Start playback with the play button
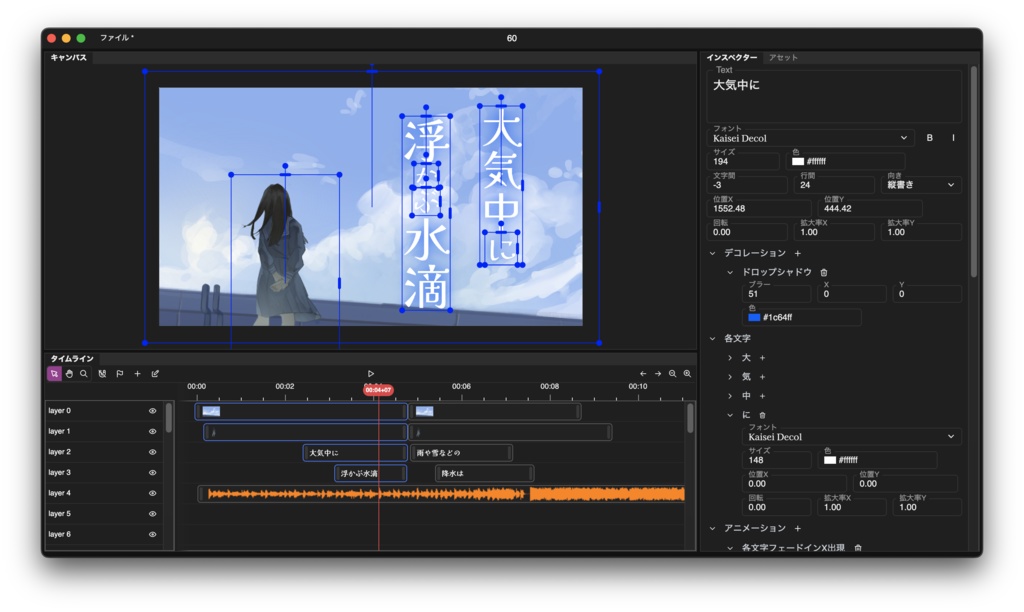This screenshot has width=1024, height=612. click(x=371, y=374)
